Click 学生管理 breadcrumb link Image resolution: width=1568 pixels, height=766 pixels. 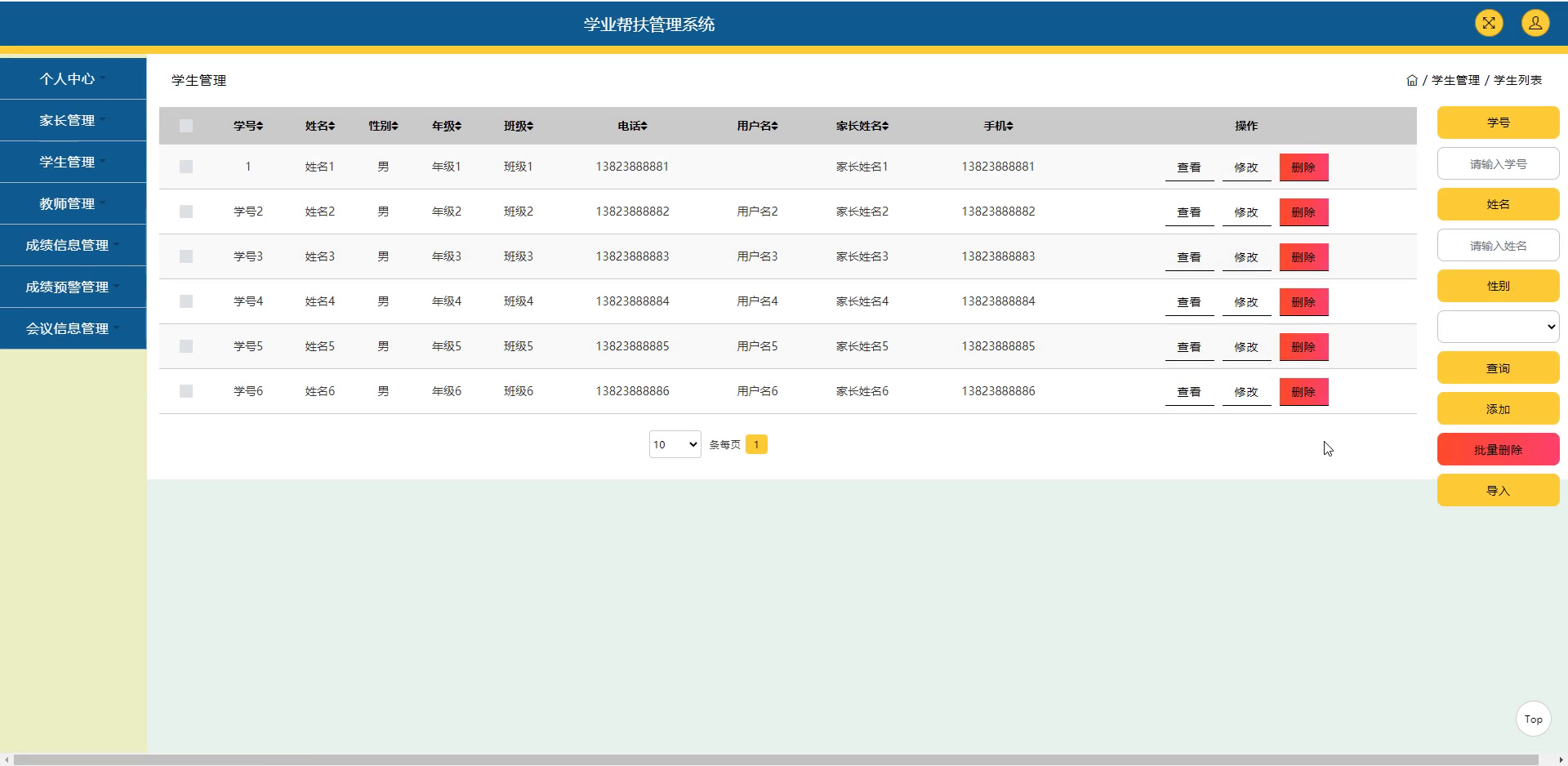1455,80
